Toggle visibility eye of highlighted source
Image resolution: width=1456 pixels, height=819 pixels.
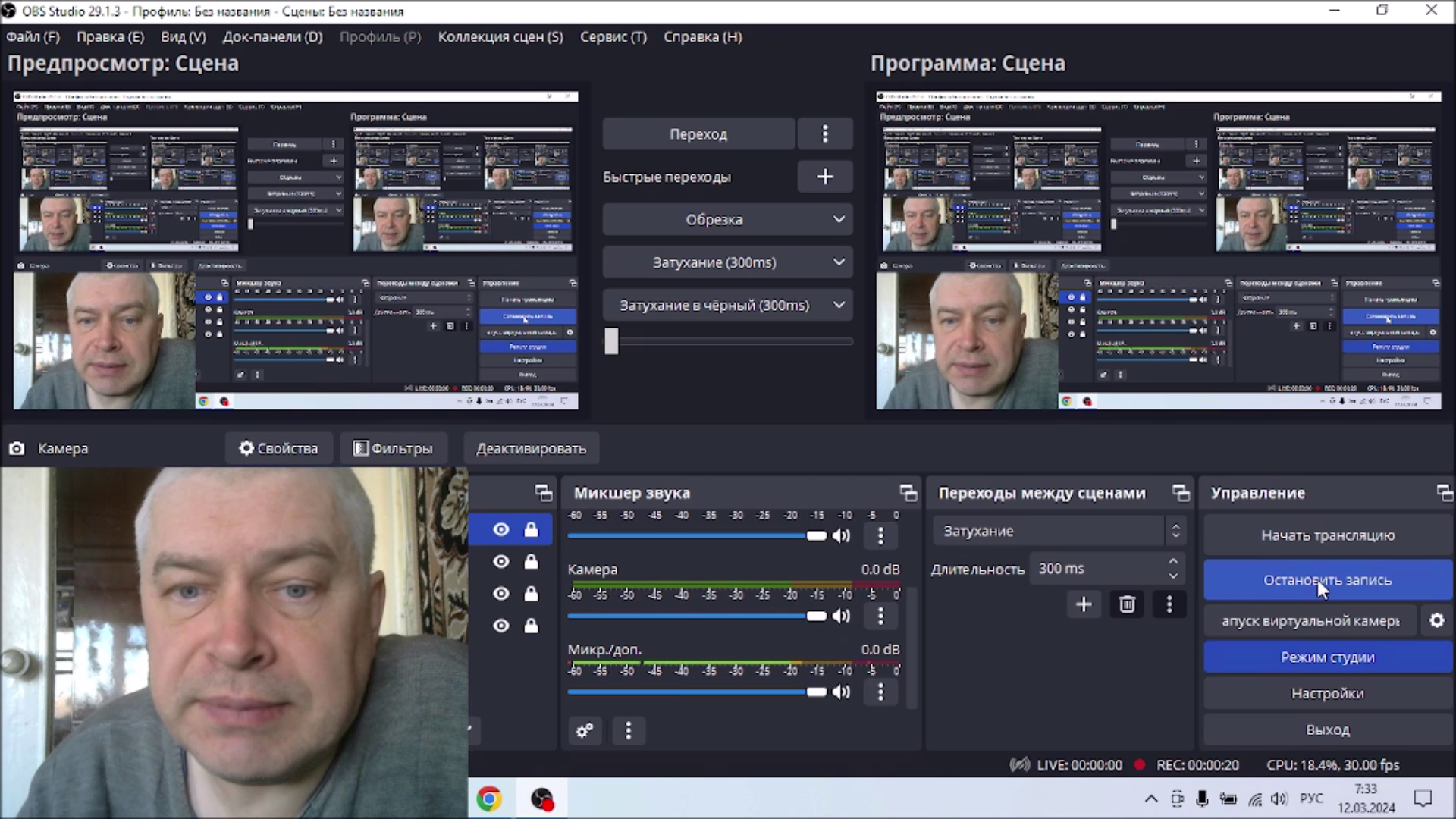coord(500,530)
